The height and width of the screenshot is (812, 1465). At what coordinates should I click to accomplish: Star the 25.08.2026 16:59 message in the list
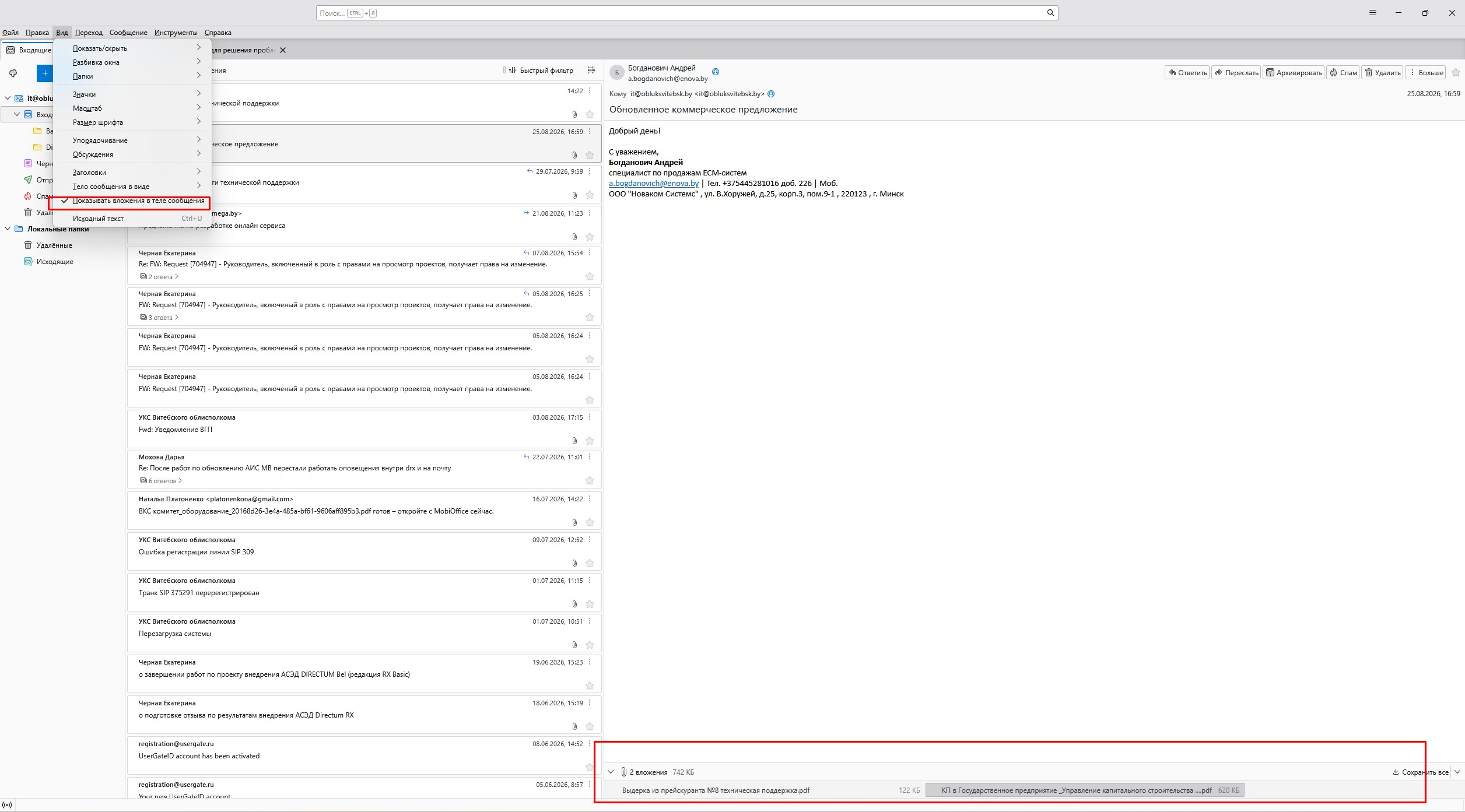click(x=590, y=155)
